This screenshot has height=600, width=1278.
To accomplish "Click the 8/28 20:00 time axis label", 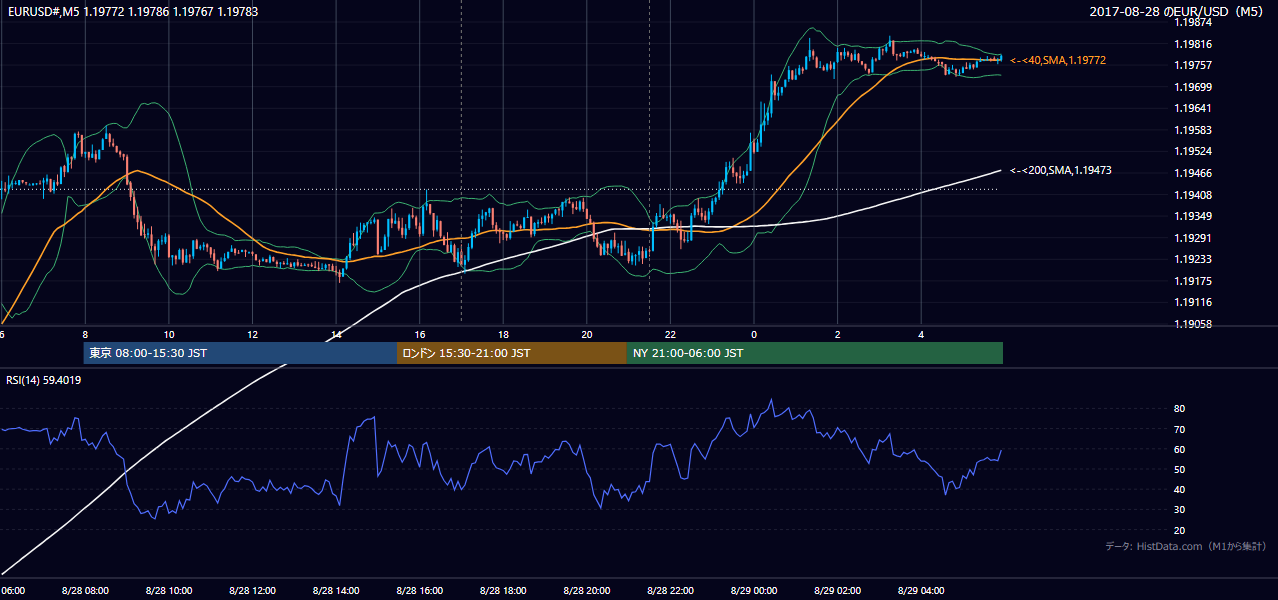I will 586,590.
